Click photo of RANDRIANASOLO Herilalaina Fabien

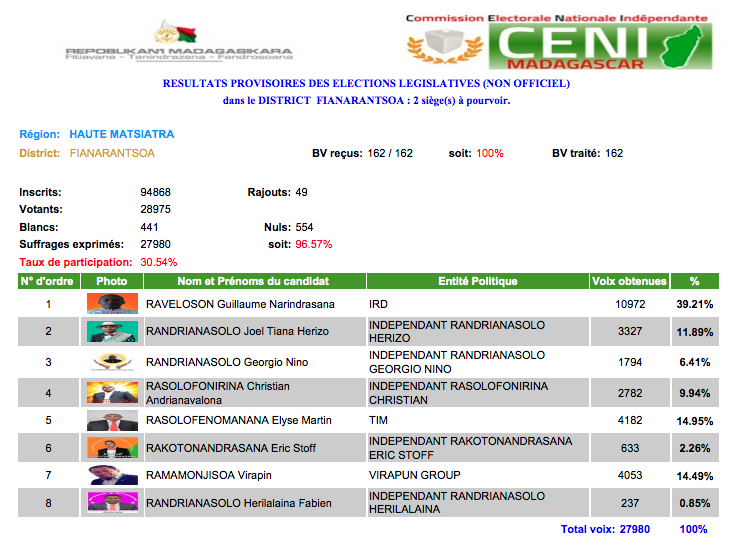pos(112,502)
